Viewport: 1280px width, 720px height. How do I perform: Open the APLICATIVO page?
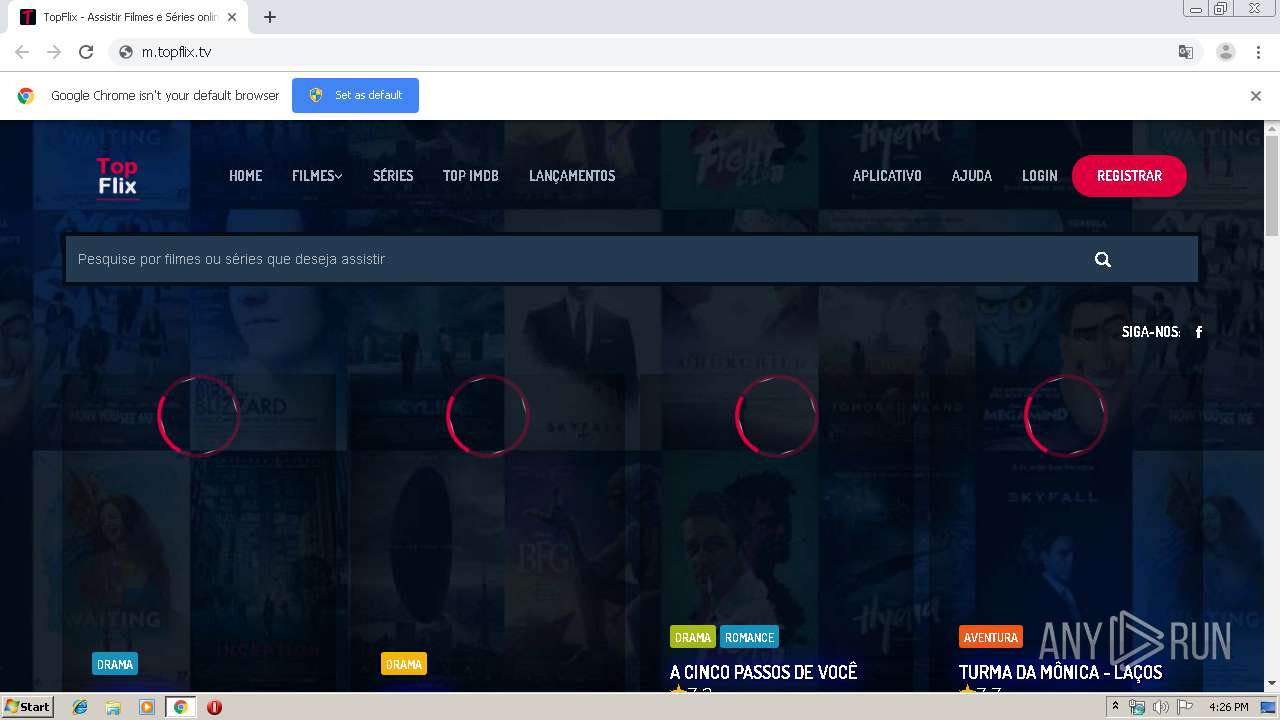[x=887, y=176]
